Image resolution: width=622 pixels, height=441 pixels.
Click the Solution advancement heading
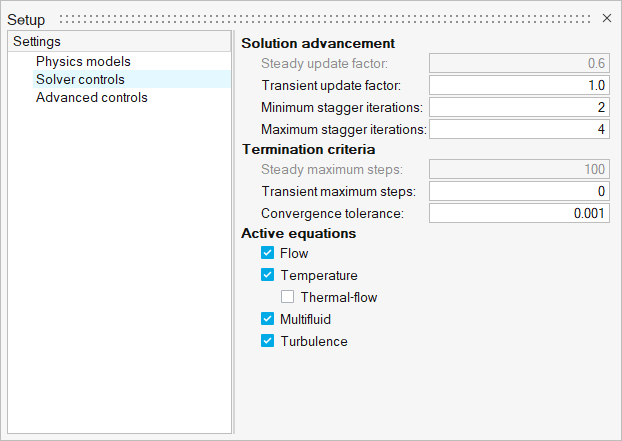point(318,43)
